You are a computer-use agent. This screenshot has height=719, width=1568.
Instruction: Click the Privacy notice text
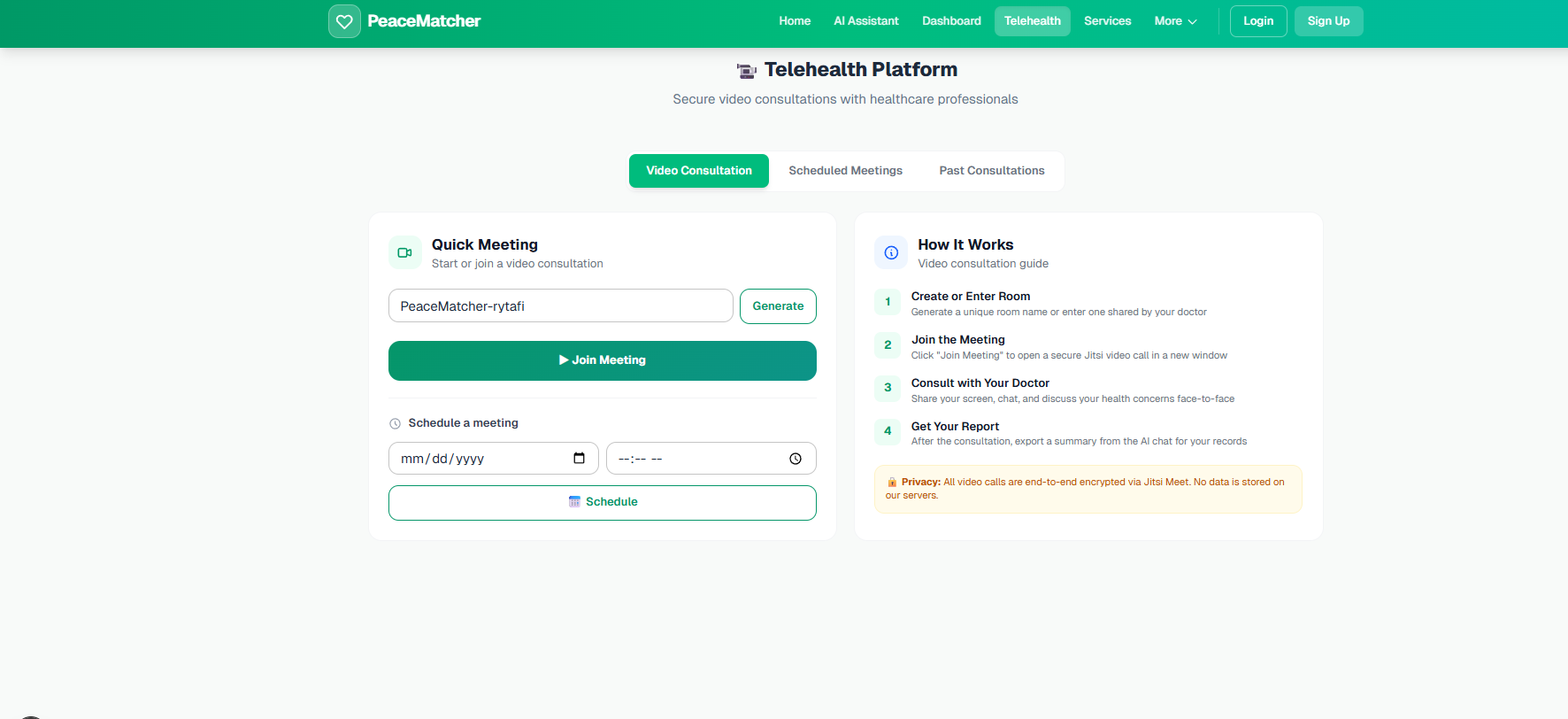point(1088,489)
